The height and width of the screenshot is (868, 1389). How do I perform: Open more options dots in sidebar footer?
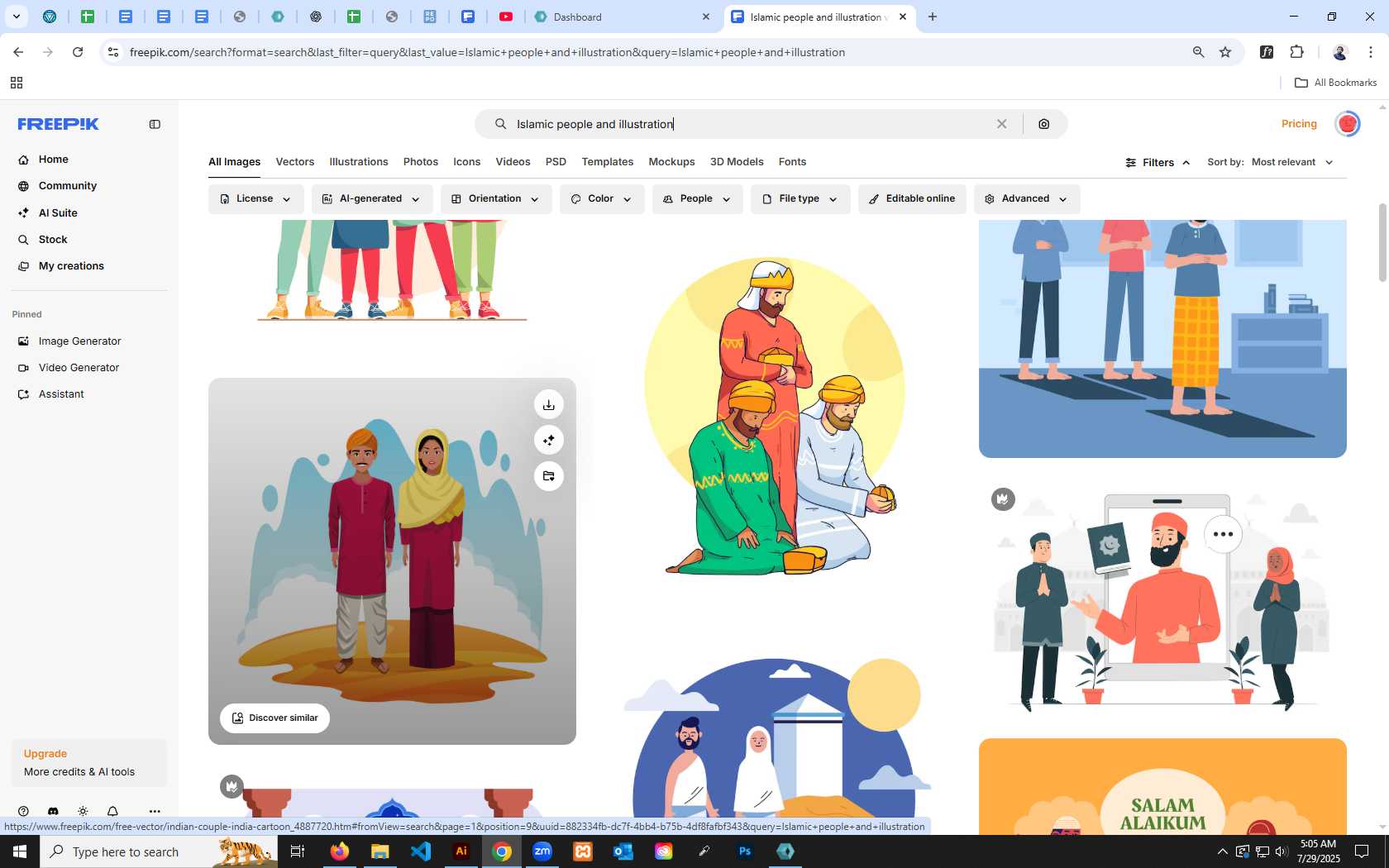[155, 812]
